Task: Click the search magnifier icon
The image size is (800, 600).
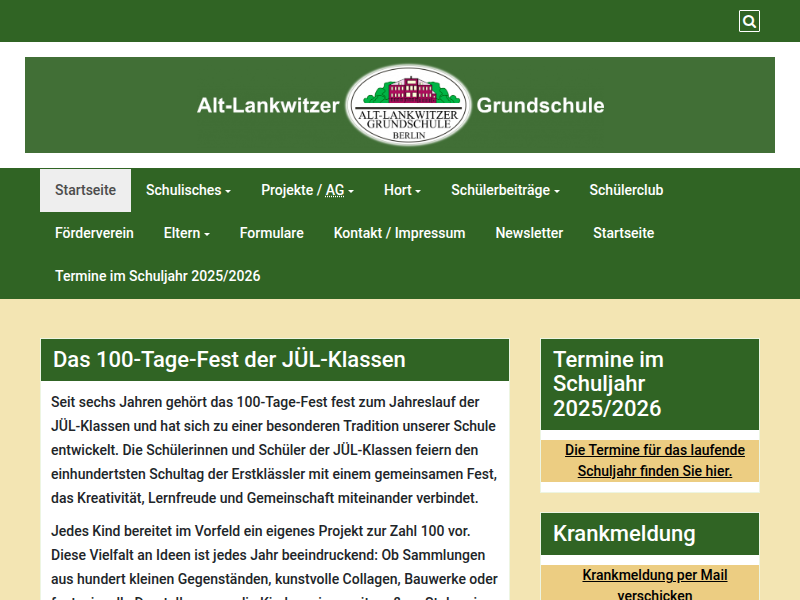Action: pos(749,21)
